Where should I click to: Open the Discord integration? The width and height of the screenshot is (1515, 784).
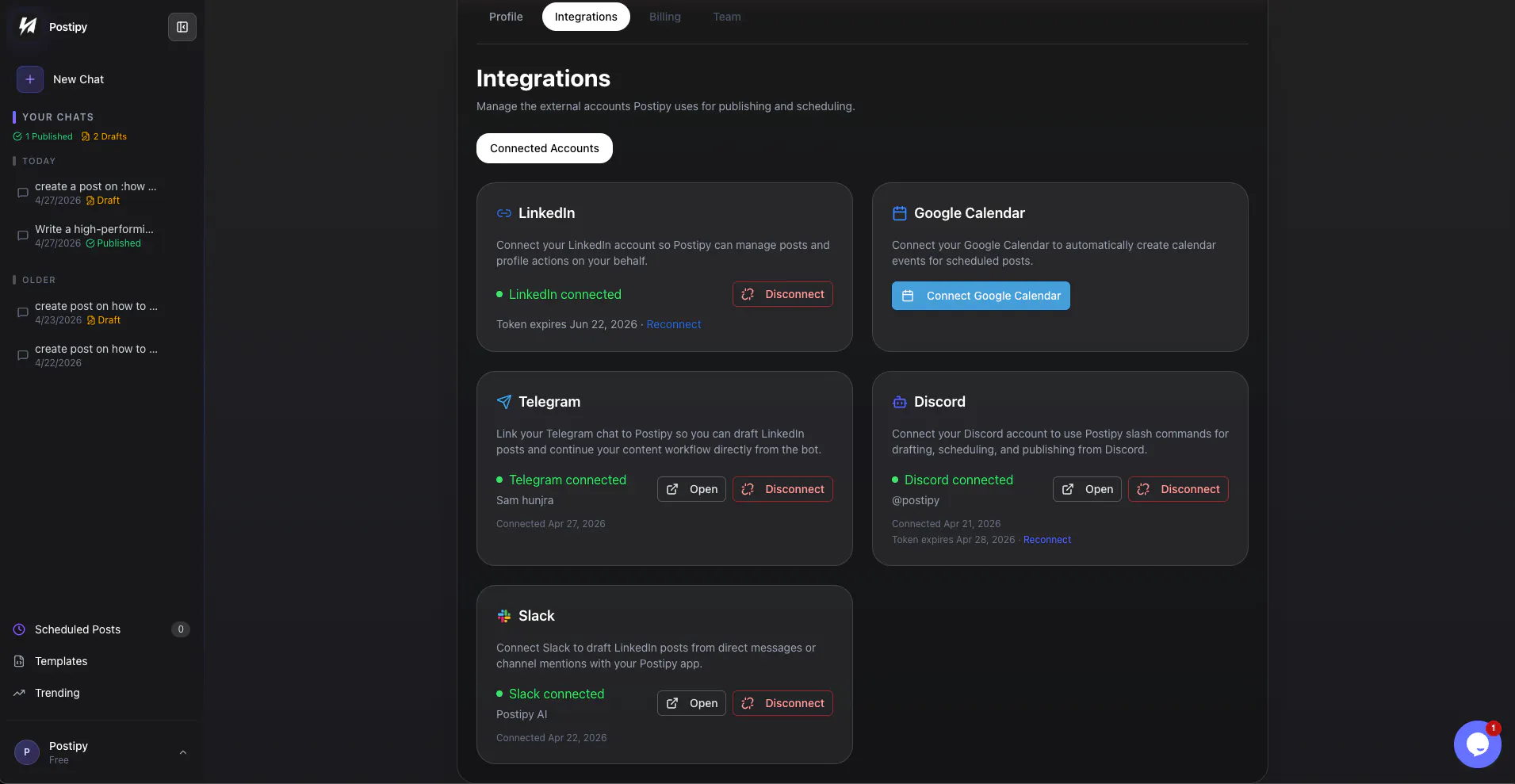(1087, 489)
